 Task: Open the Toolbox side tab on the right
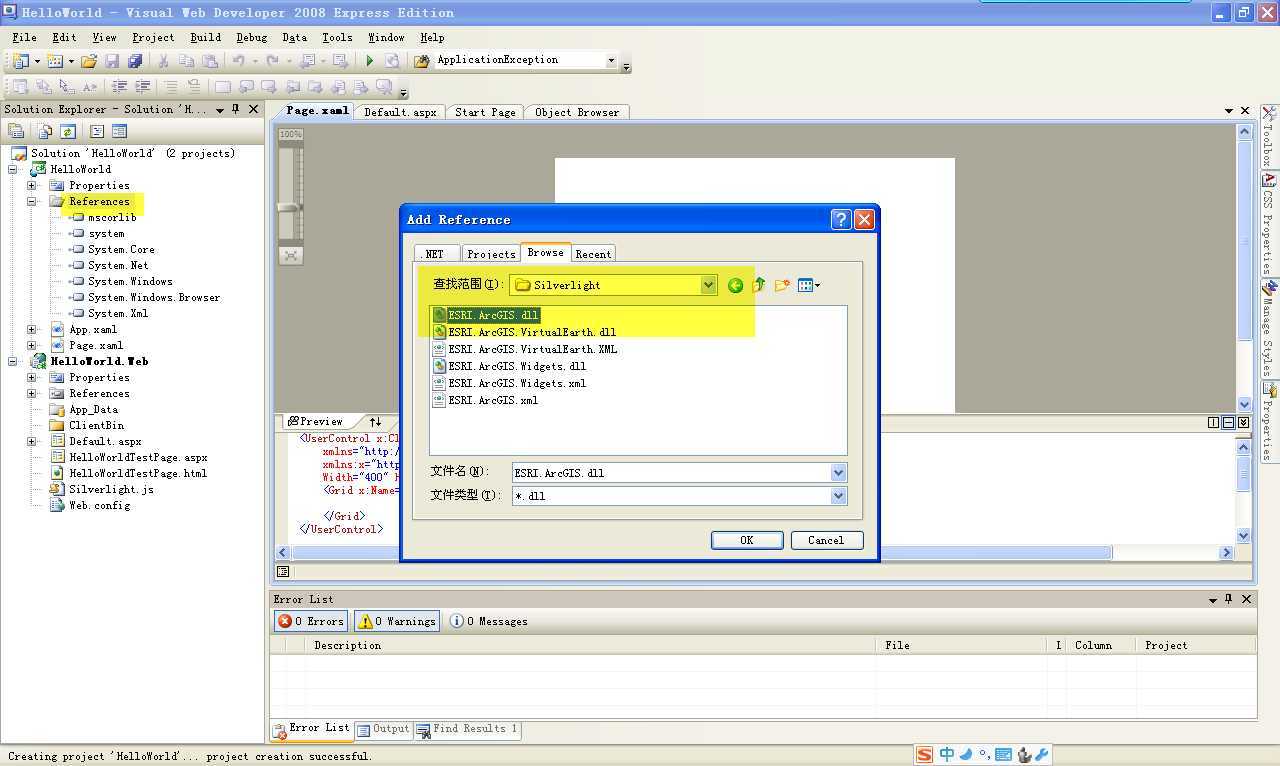(1268, 137)
